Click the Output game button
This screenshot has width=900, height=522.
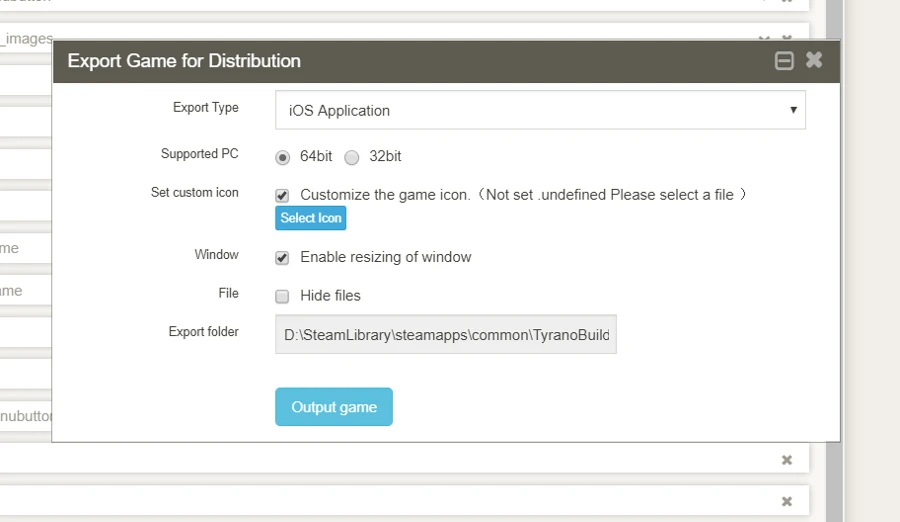(x=334, y=407)
